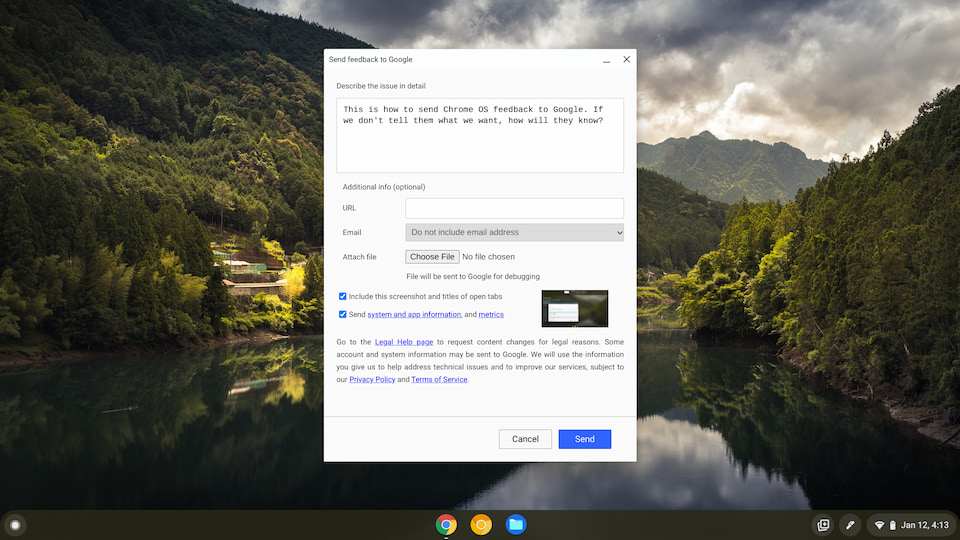Click the URL input field
Image resolution: width=960 pixels, height=540 pixels.
[514, 208]
